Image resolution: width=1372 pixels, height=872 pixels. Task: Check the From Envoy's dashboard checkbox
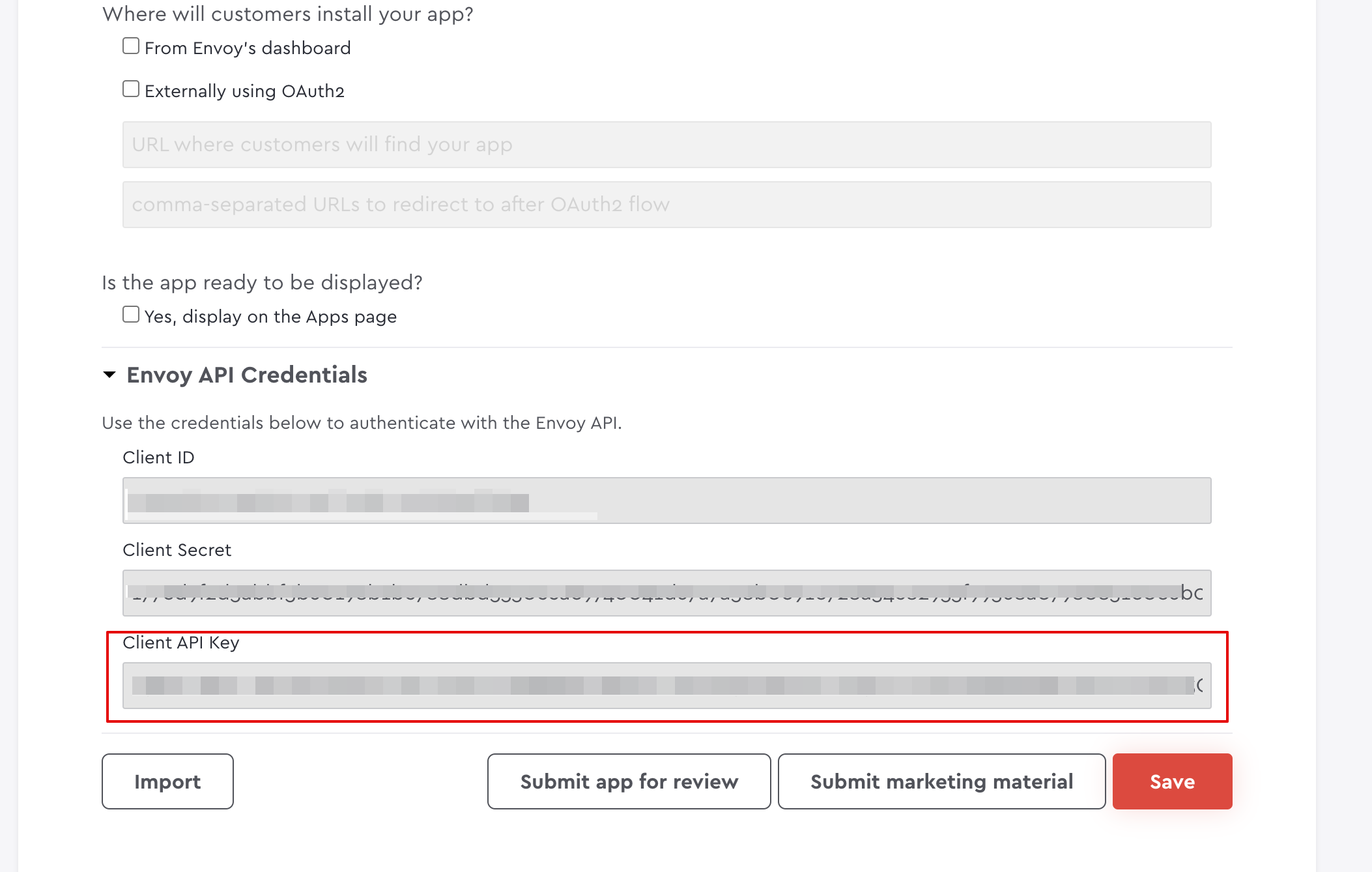[131, 46]
